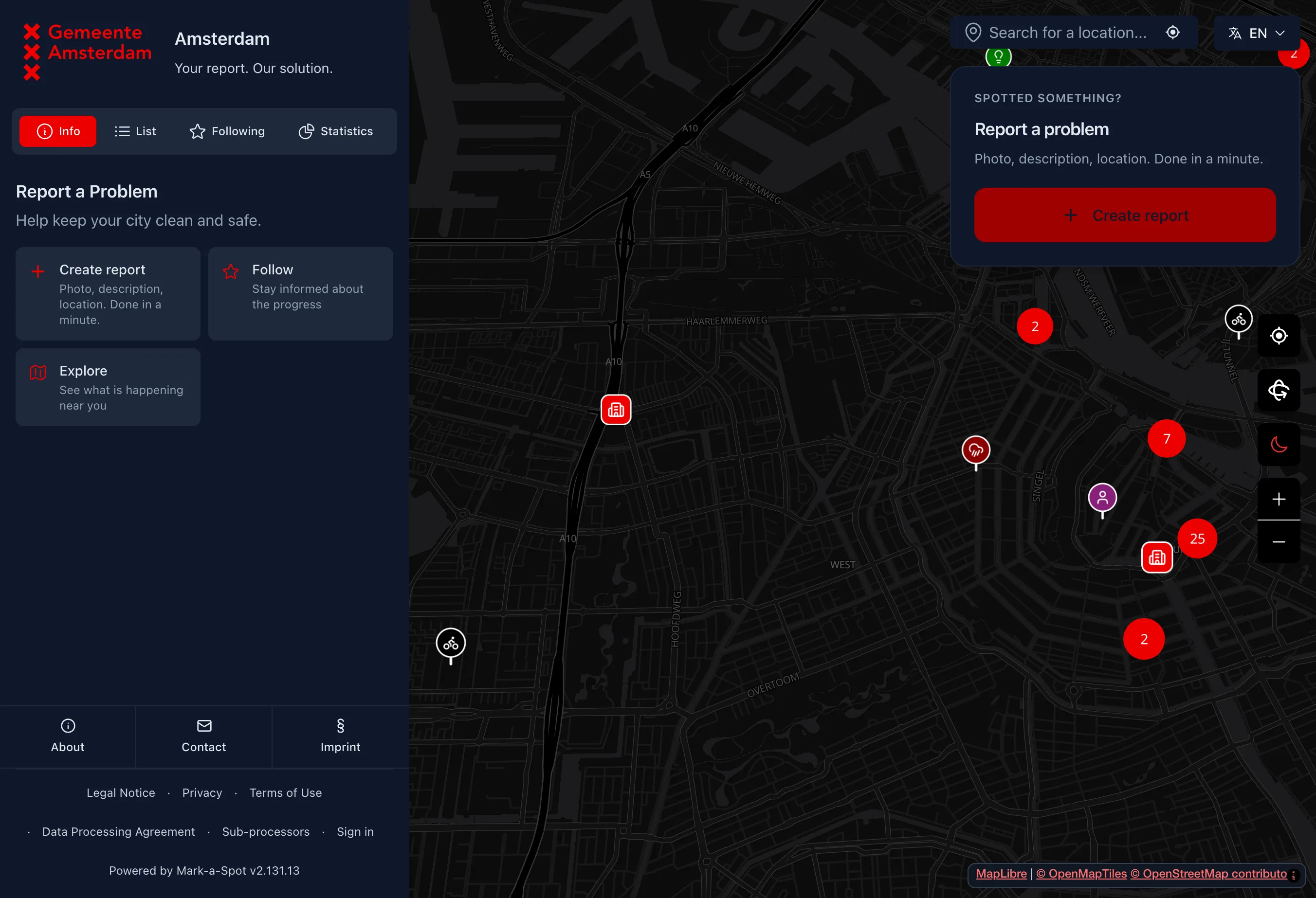Viewport: 1316px width, 898px height.
Task: Click the Sign in link
Action: click(x=355, y=832)
